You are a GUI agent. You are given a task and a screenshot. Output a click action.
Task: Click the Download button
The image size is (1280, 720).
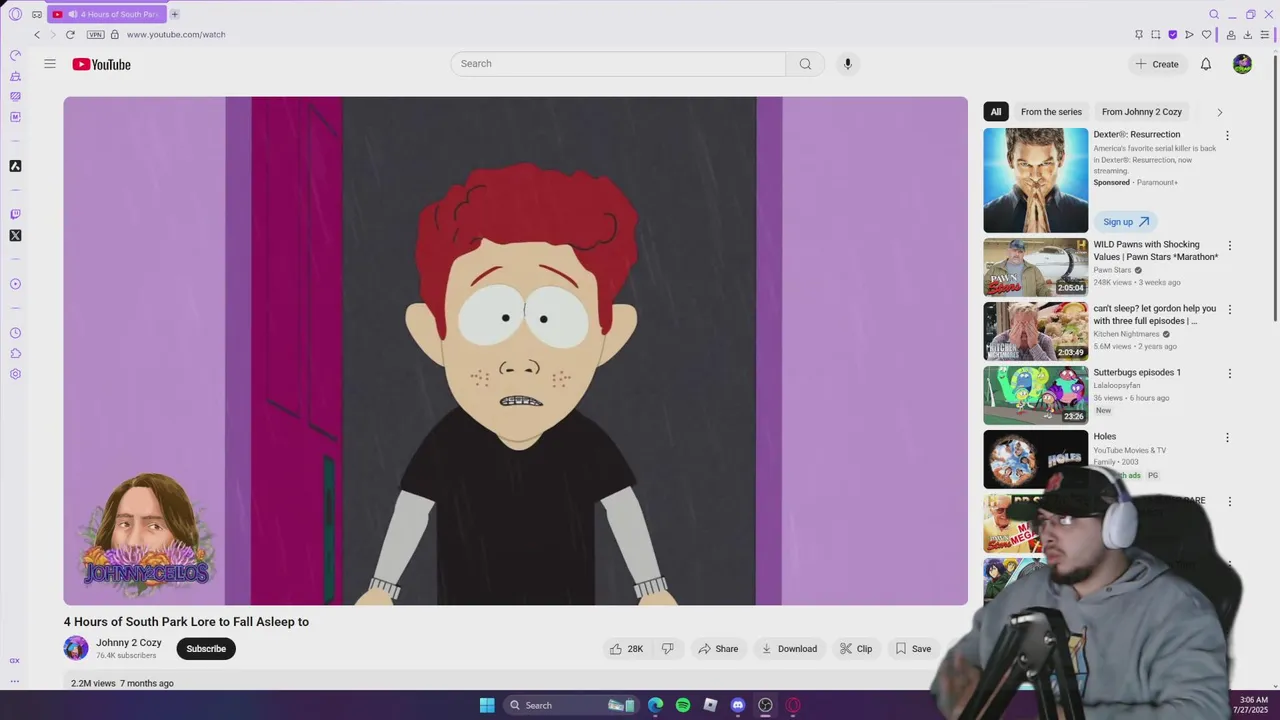click(x=790, y=649)
